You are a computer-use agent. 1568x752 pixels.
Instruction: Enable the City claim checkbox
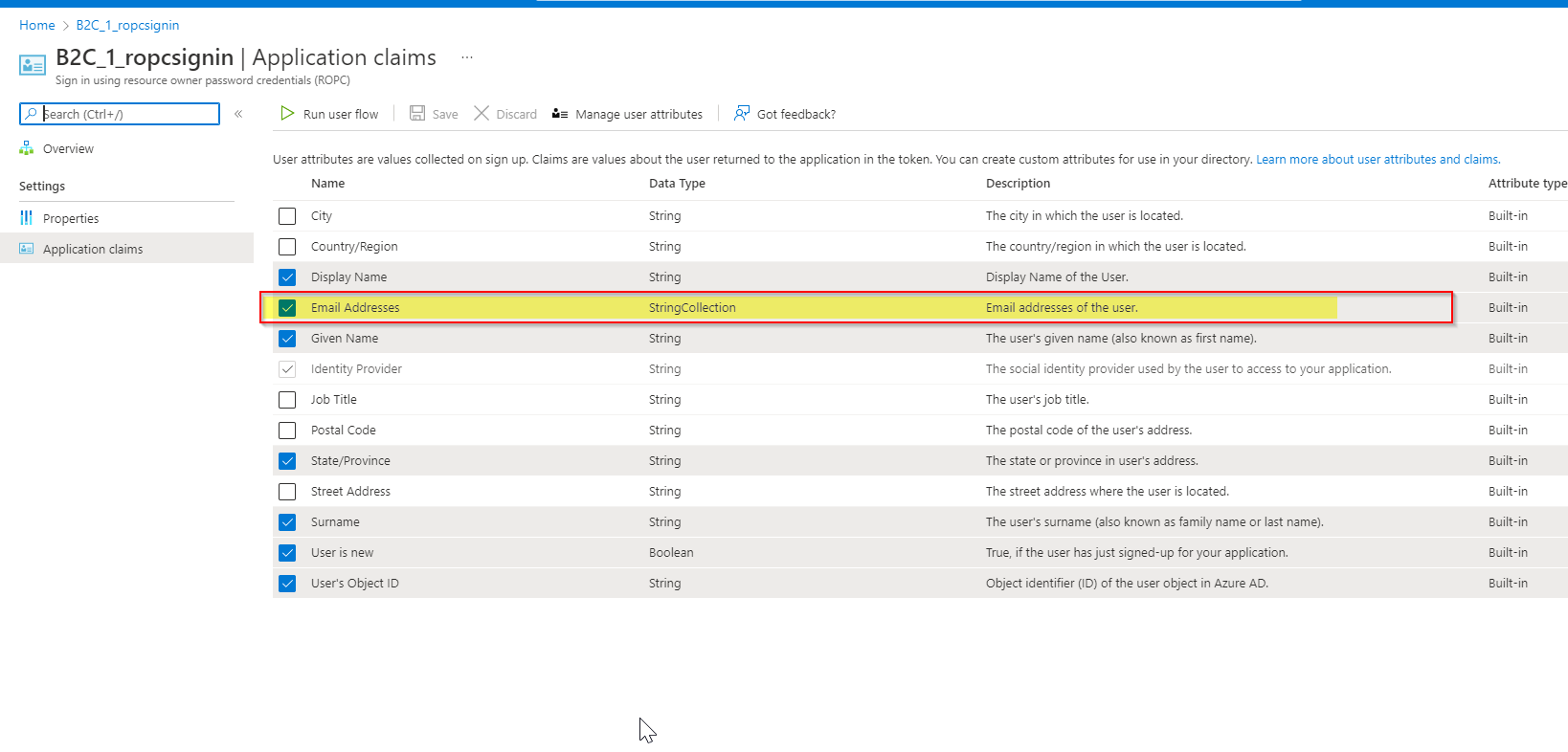click(287, 216)
